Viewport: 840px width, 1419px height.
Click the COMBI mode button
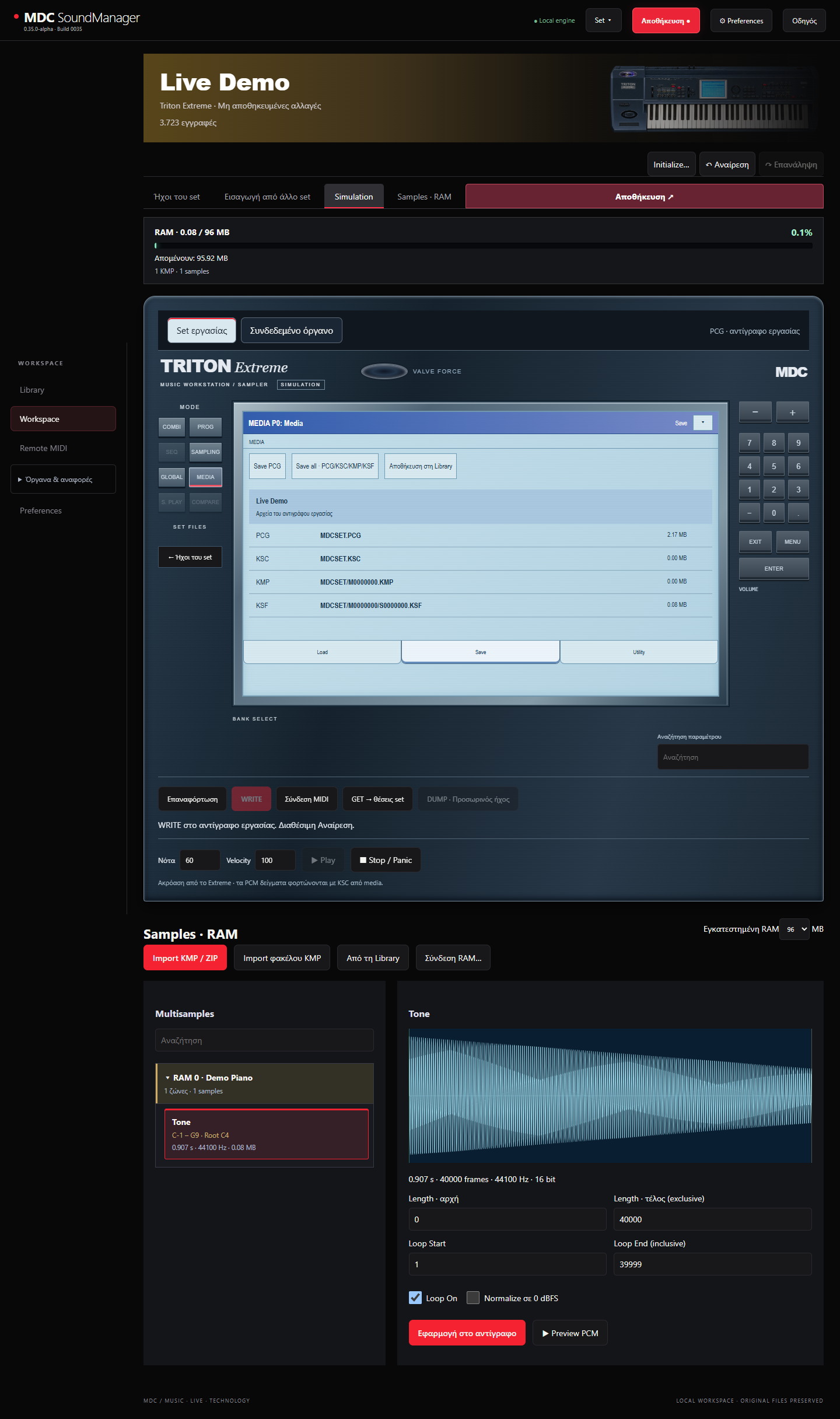point(171,427)
